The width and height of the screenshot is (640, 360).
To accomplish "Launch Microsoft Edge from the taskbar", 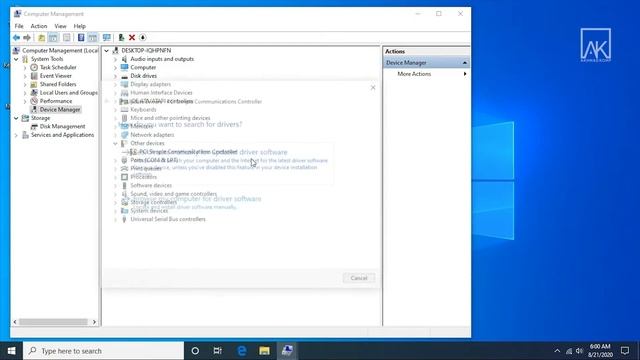I will click(x=242, y=351).
